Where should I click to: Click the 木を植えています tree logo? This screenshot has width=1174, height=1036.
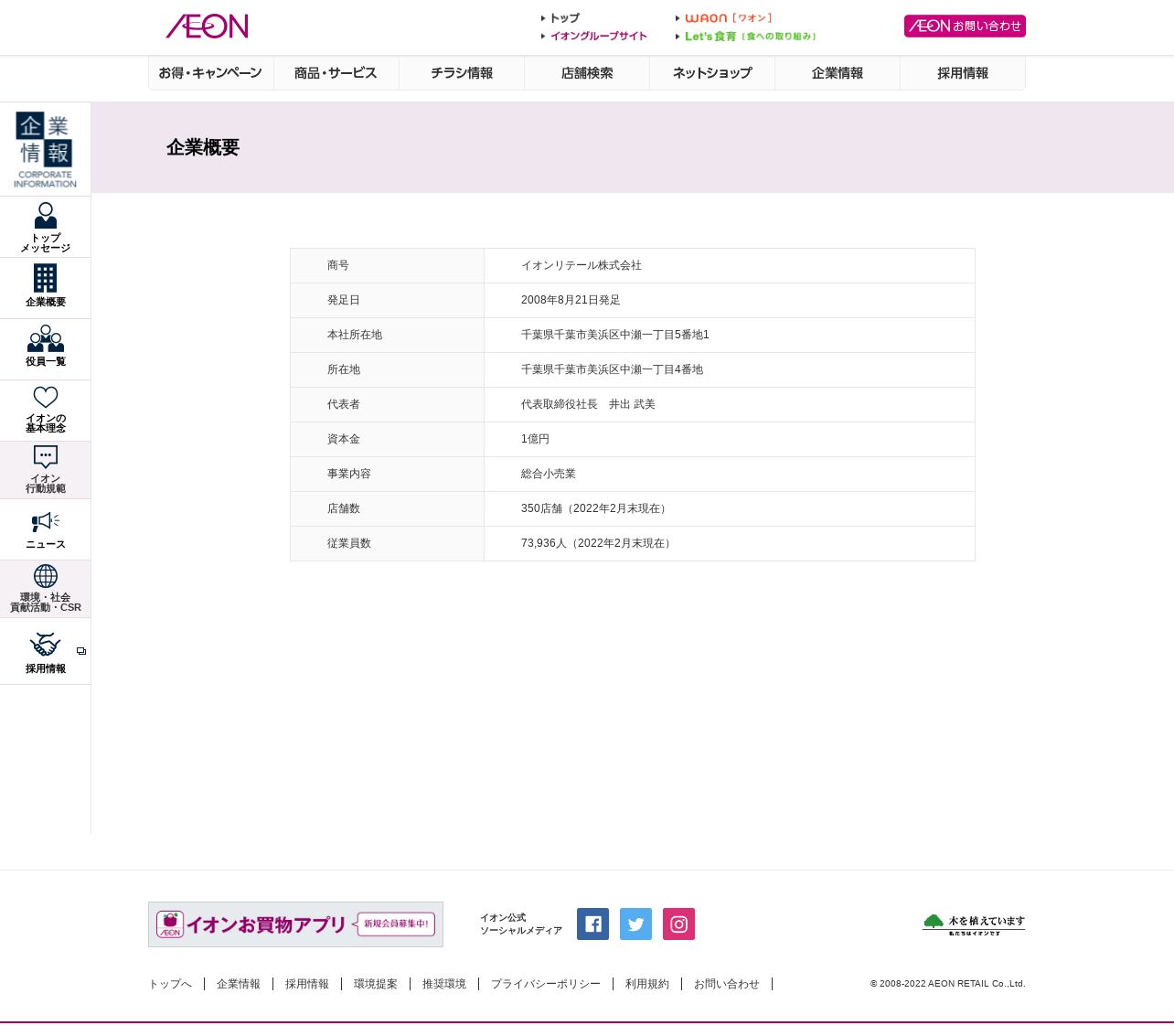pyautogui.click(x=974, y=924)
